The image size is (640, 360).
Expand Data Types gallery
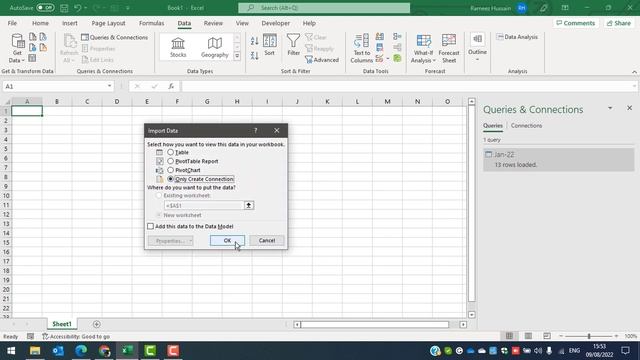pos(237,56)
